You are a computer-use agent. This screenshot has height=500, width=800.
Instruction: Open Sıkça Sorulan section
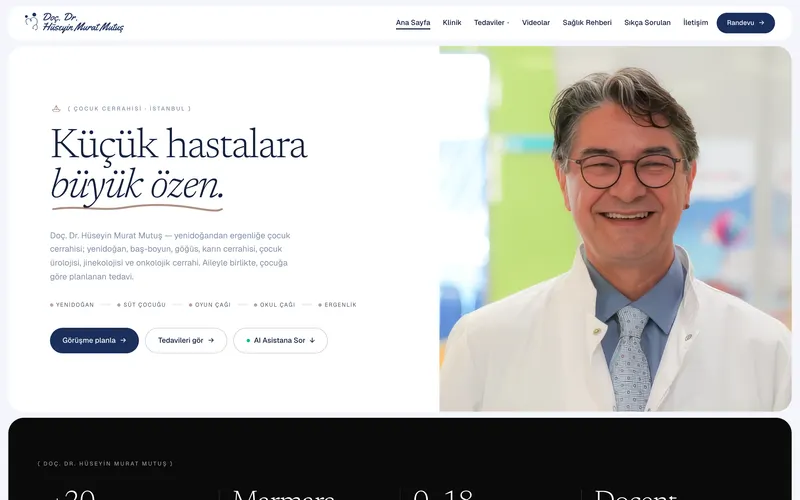point(647,23)
